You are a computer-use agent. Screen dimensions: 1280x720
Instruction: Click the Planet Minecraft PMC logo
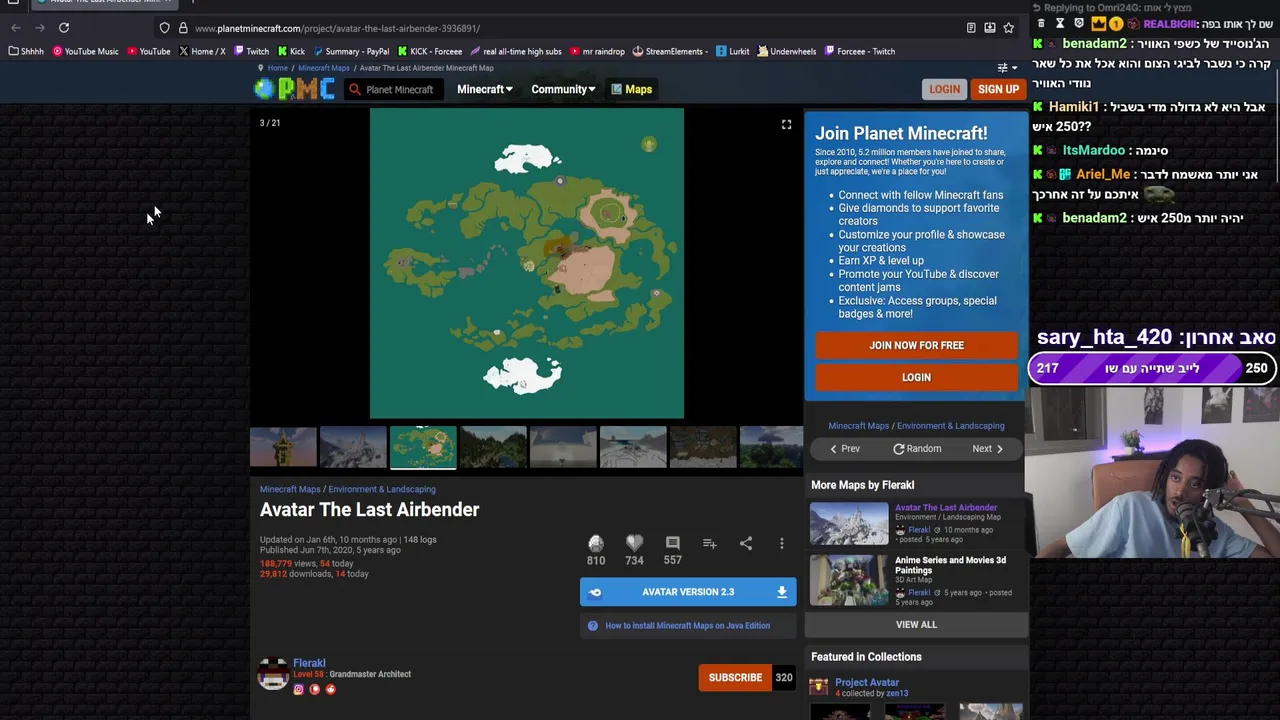coord(294,89)
